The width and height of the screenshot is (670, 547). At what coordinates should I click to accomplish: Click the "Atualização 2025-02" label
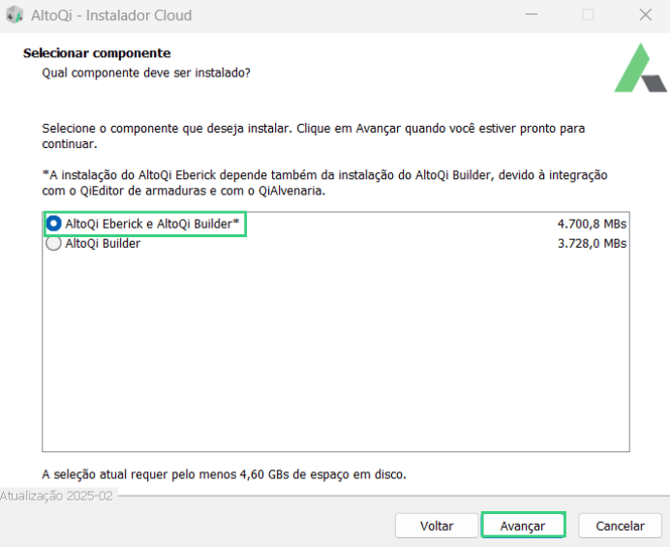(x=57, y=495)
